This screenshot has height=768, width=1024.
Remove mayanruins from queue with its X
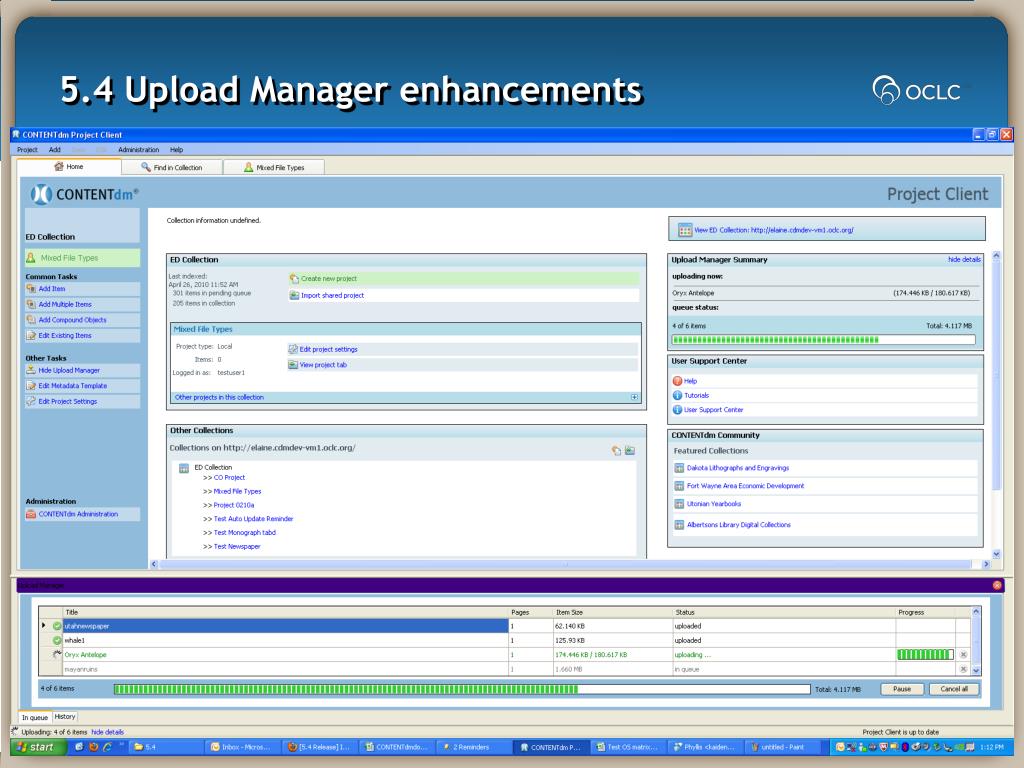(963, 669)
